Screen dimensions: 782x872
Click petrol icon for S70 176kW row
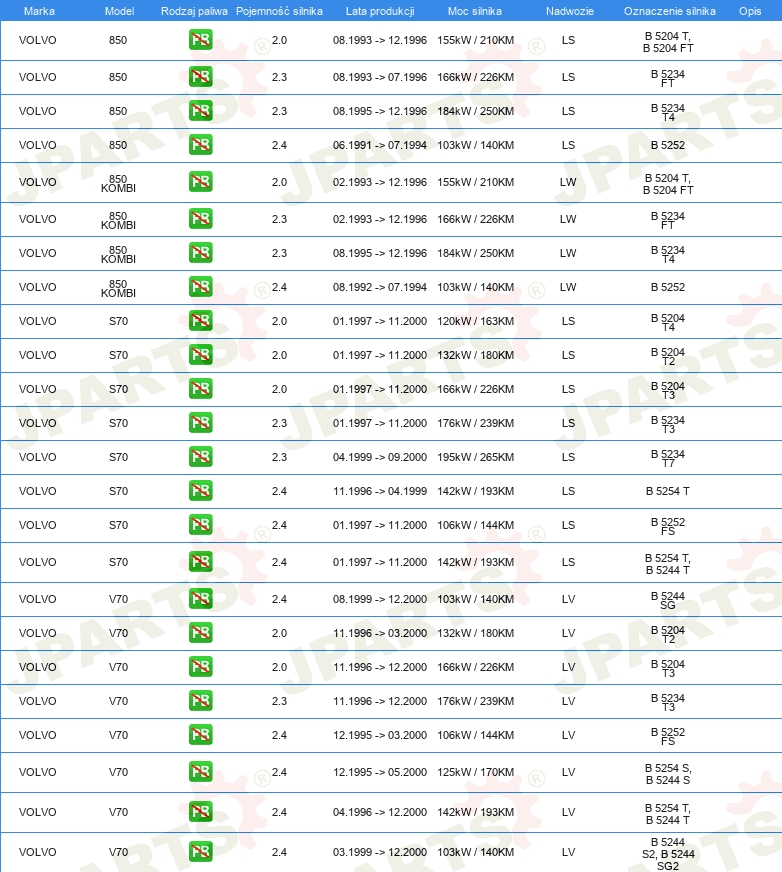pyautogui.click(x=200, y=423)
